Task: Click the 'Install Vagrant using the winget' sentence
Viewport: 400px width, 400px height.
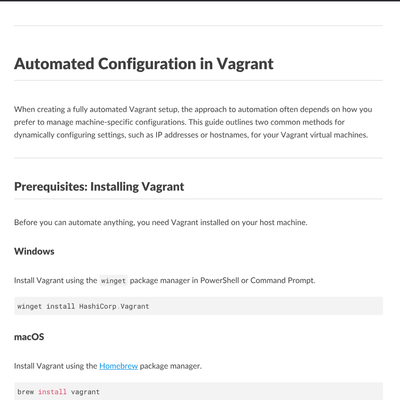Action: 164,281
